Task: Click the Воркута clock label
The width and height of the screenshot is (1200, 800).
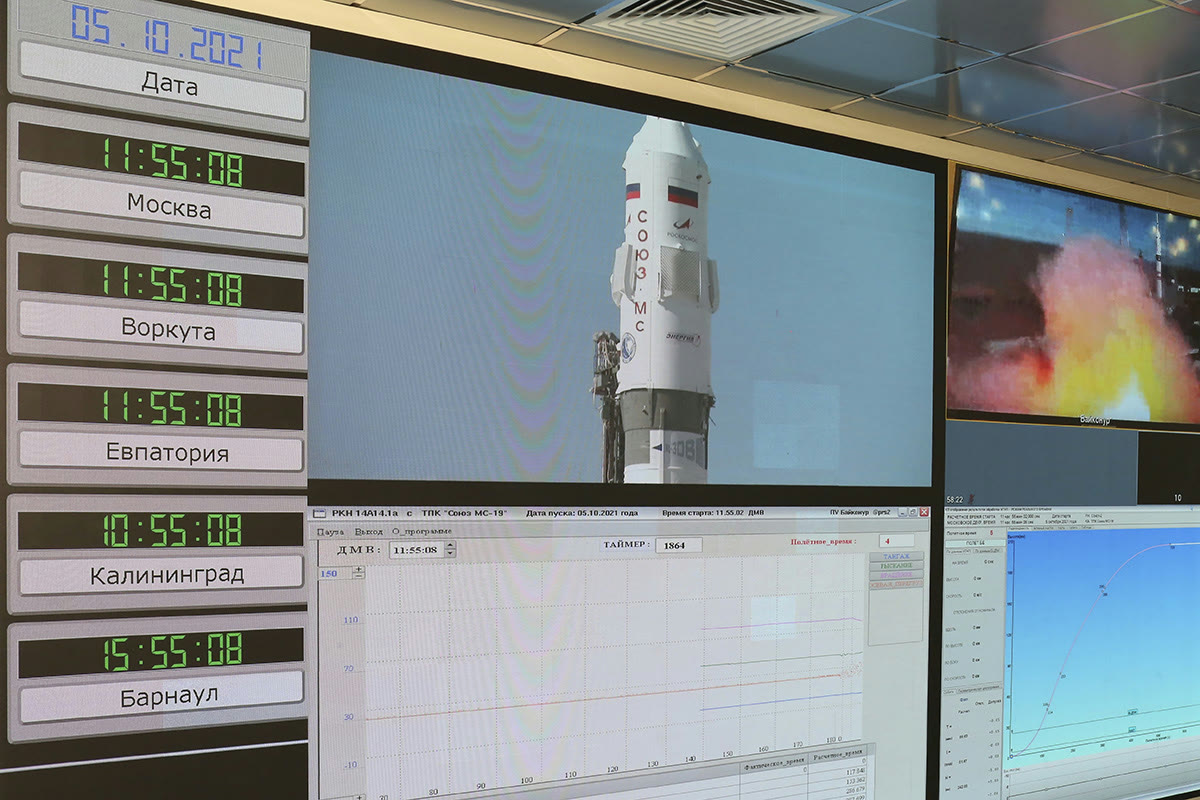Action: [162, 329]
